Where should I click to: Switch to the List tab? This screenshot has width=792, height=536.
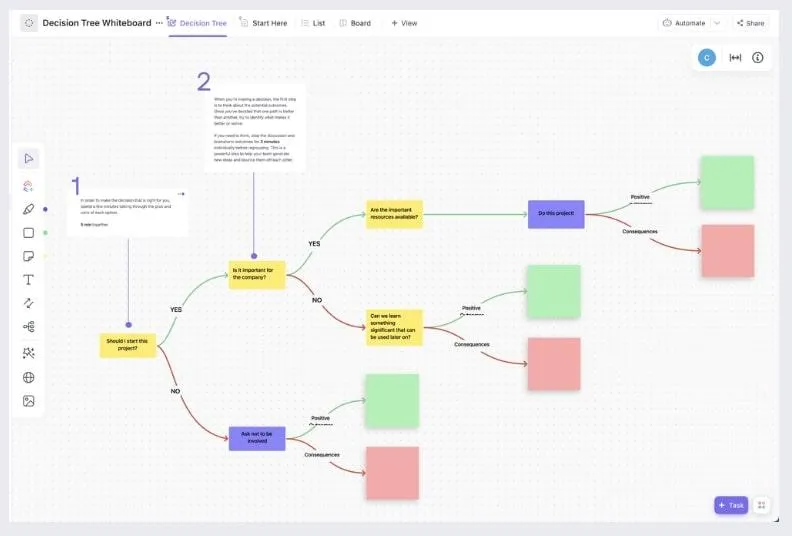[x=313, y=23]
